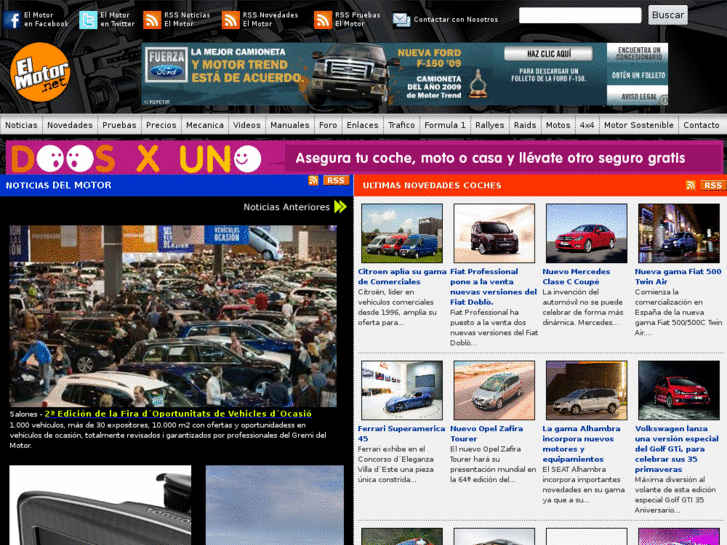Viewport: 727px width, 545px height.
Task: Open the used car fair photo
Action: tap(173, 316)
